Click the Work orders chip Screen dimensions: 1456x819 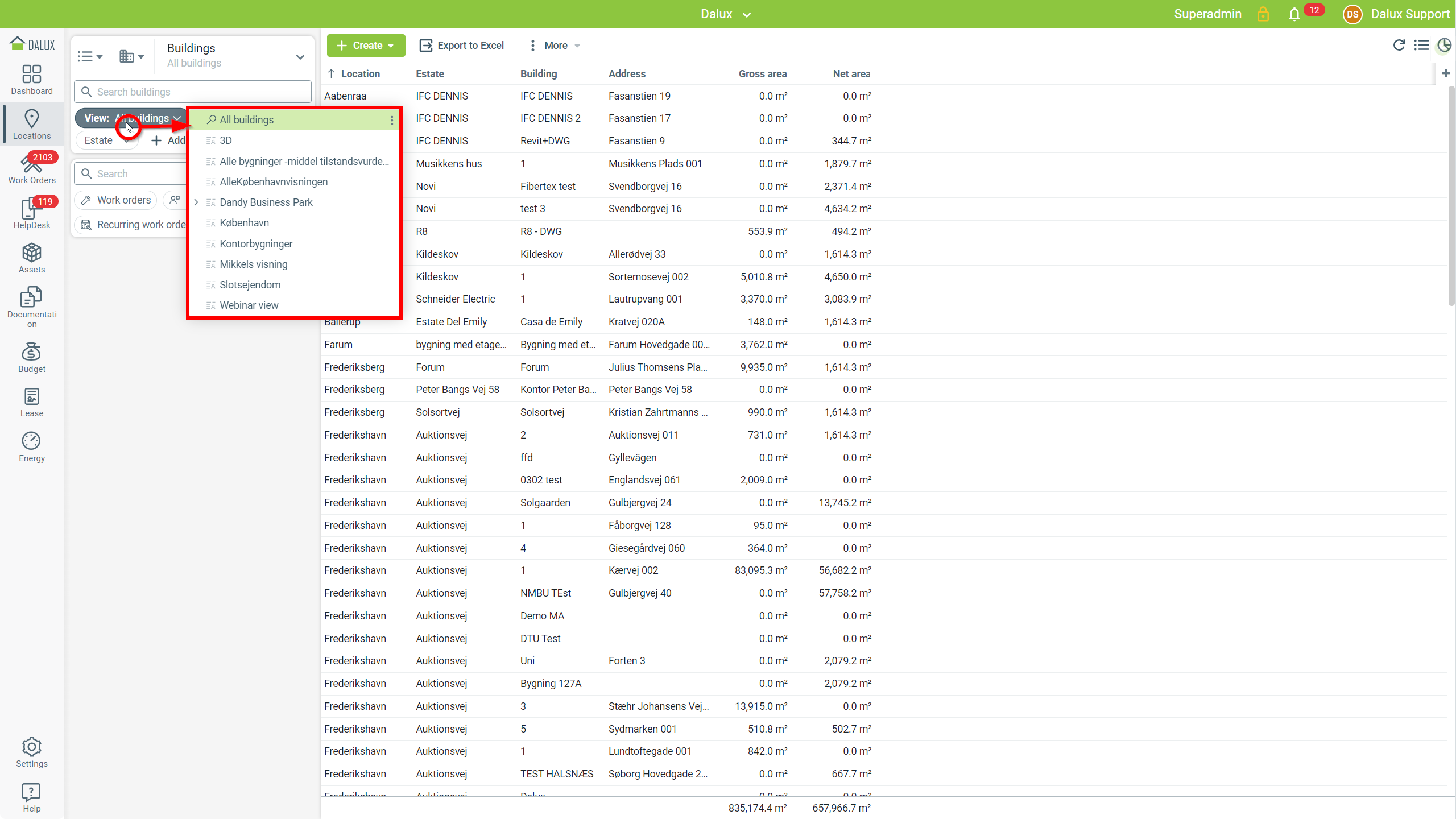pyautogui.click(x=116, y=200)
